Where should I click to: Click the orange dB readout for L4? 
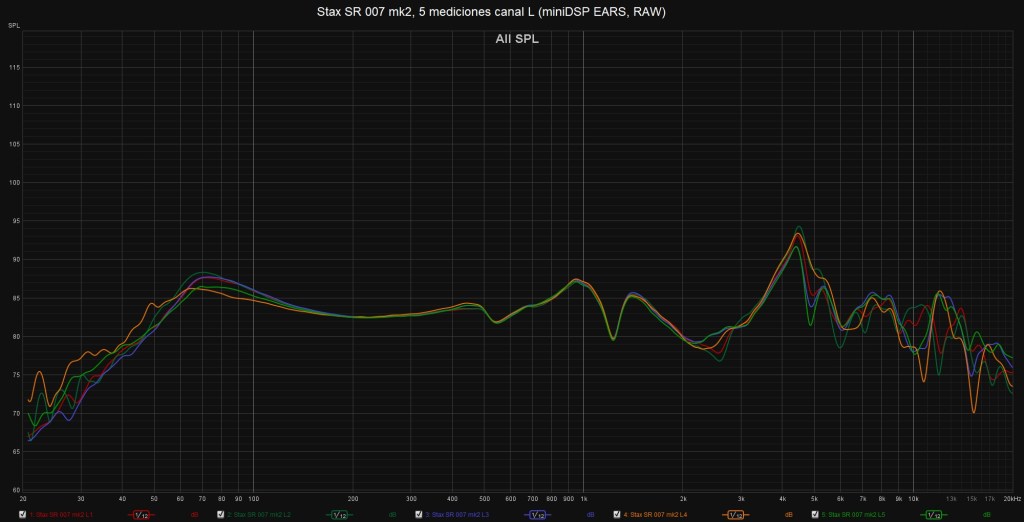(x=788, y=515)
